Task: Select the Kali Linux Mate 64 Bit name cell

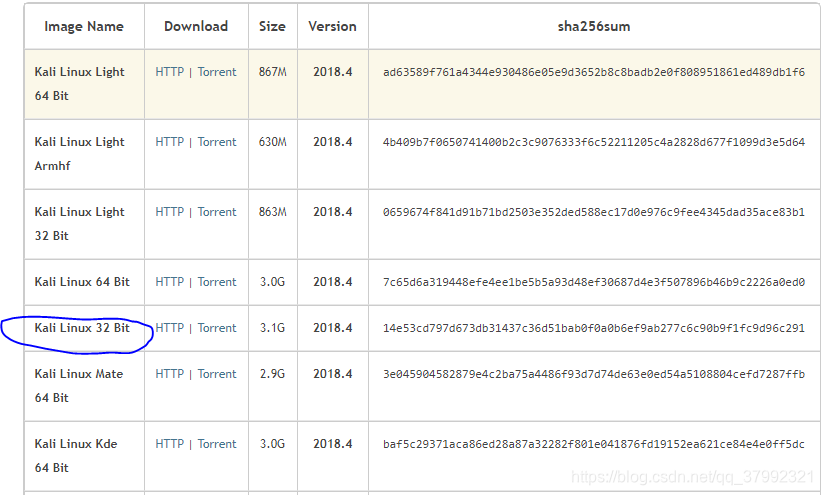Action: point(84,386)
